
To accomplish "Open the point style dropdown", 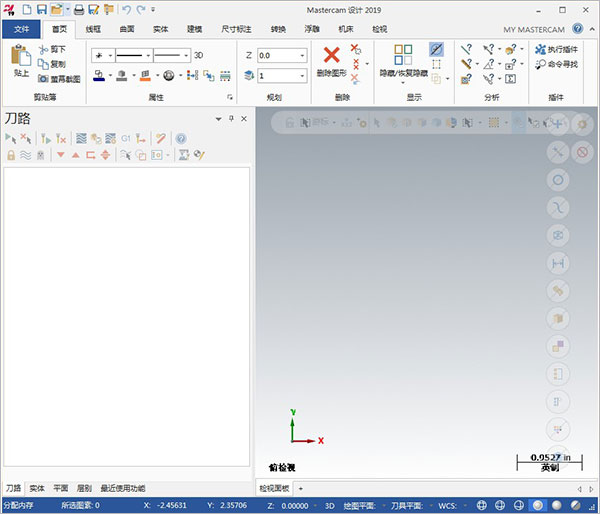I will 110,55.
